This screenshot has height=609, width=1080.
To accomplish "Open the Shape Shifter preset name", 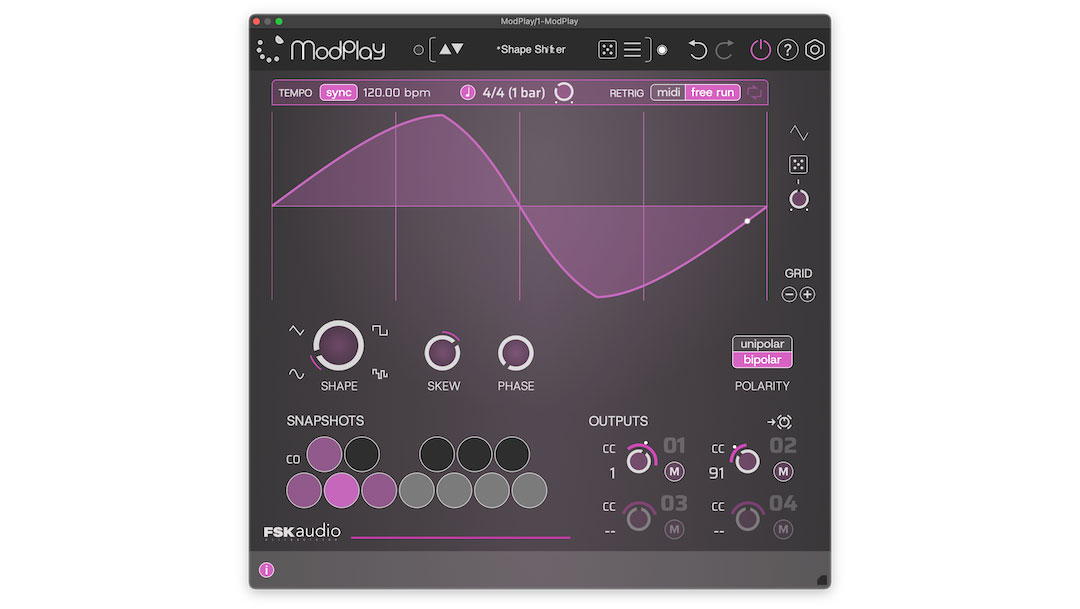I will 531,50.
